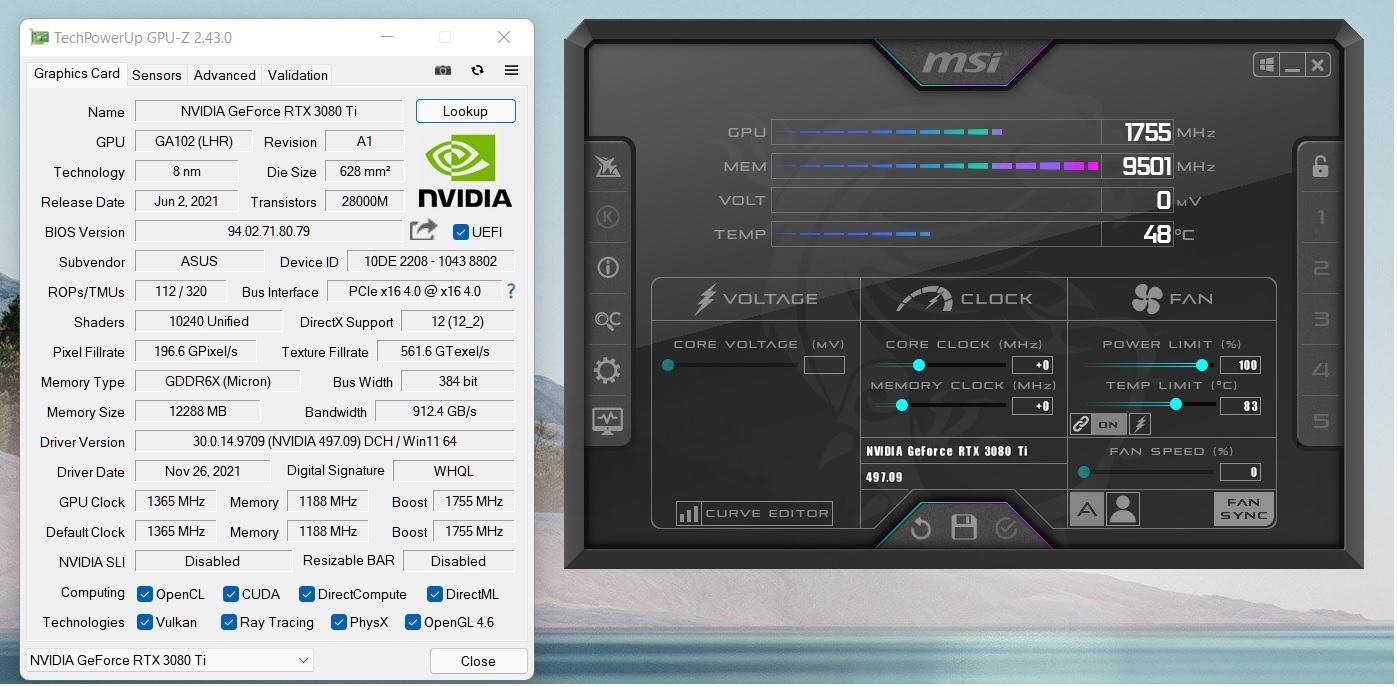The height and width of the screenshot is (687, 1397).
Task: Select Afterburner profile slot 3
Action: 1320,319
